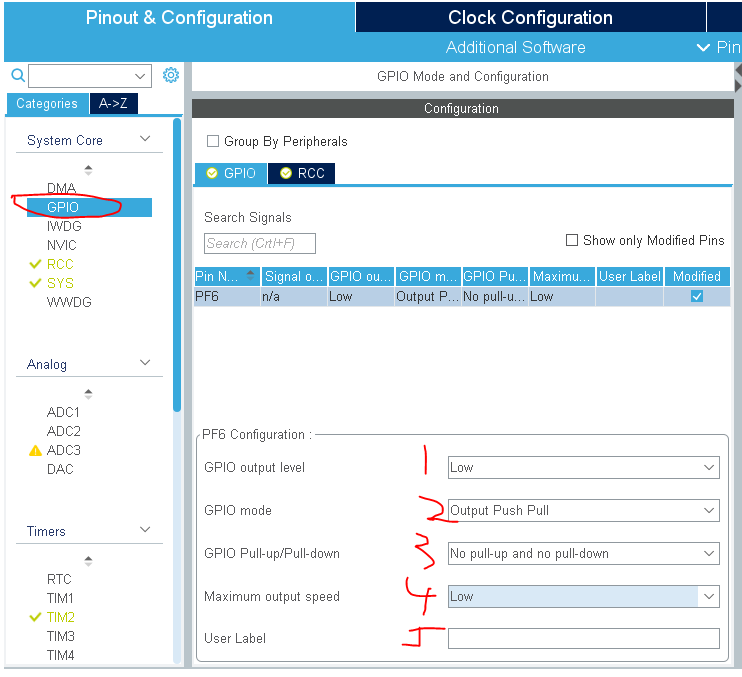Select TIM3 in Timers list

click(x=61, y=636)
